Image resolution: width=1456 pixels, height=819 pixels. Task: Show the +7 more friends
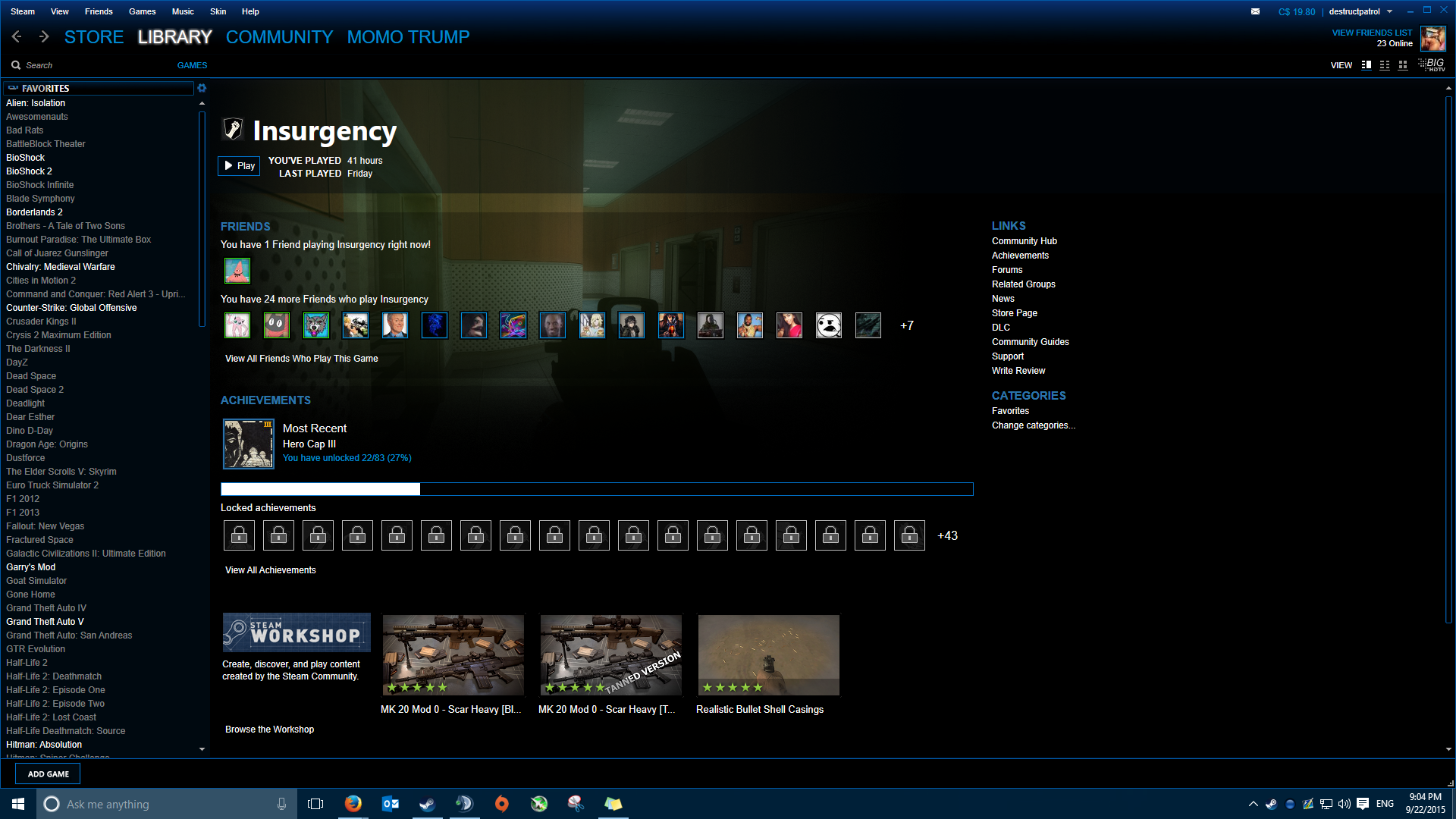[907, 326]
